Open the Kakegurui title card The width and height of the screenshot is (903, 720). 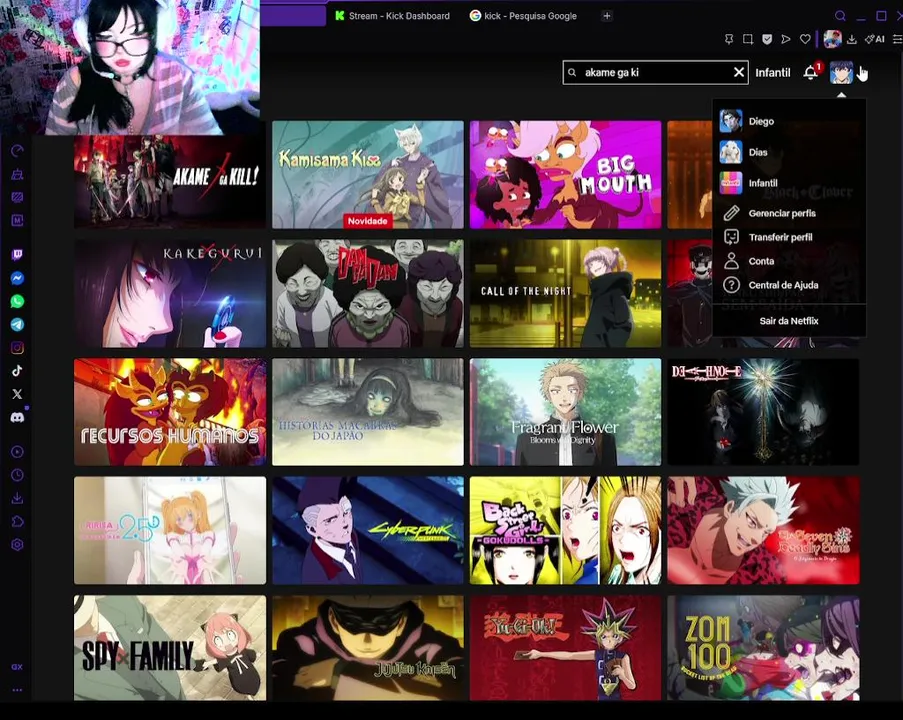coord(170,294)
